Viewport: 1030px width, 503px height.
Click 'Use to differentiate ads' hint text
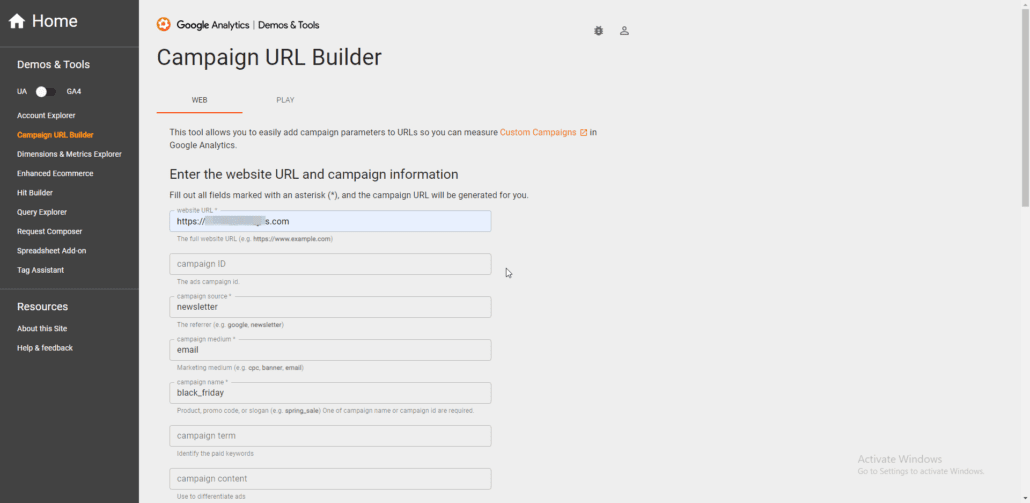pyautogui.click(x=211, y=496)
